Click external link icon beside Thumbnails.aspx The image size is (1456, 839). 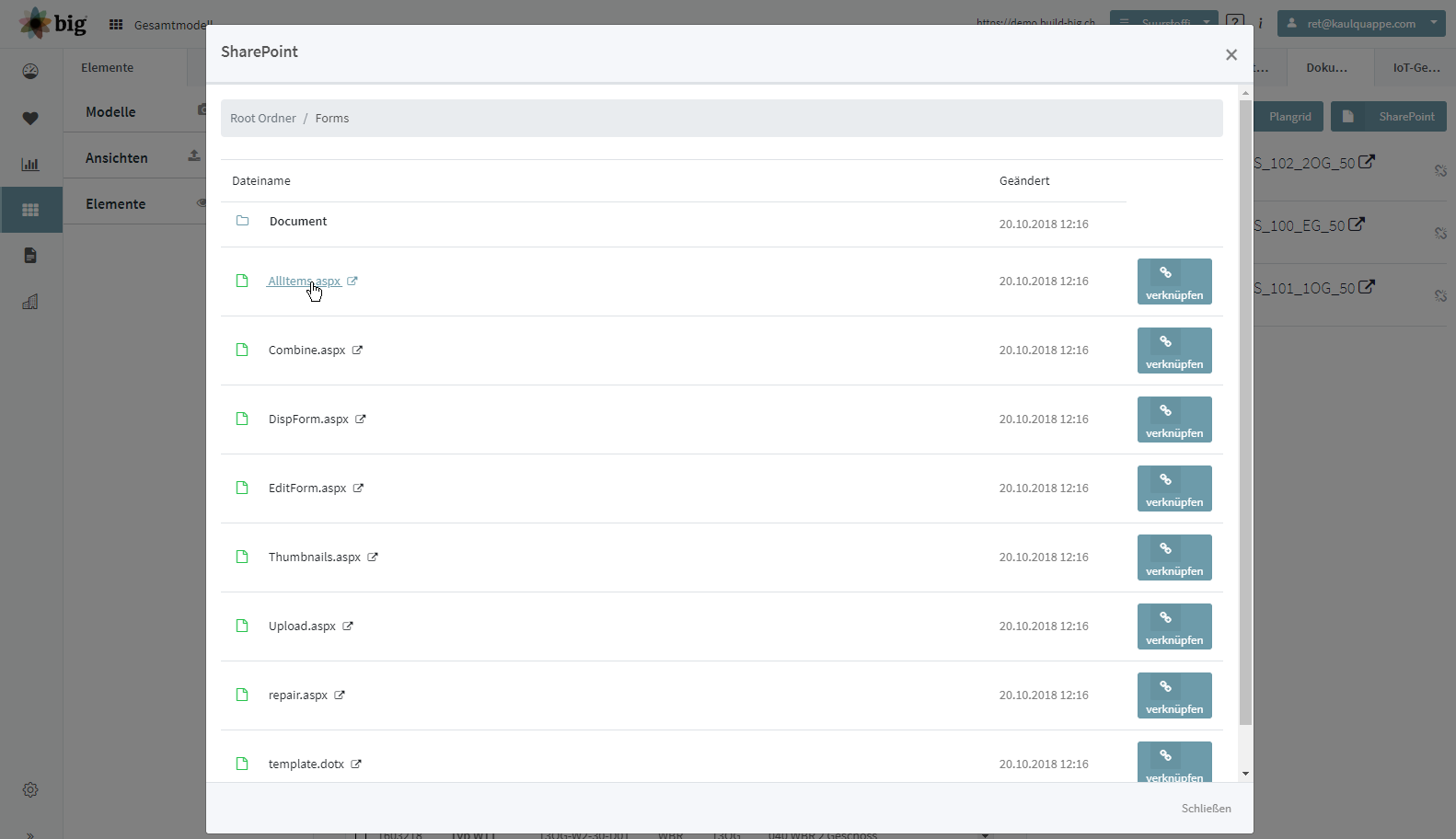(x=373, y=557)
